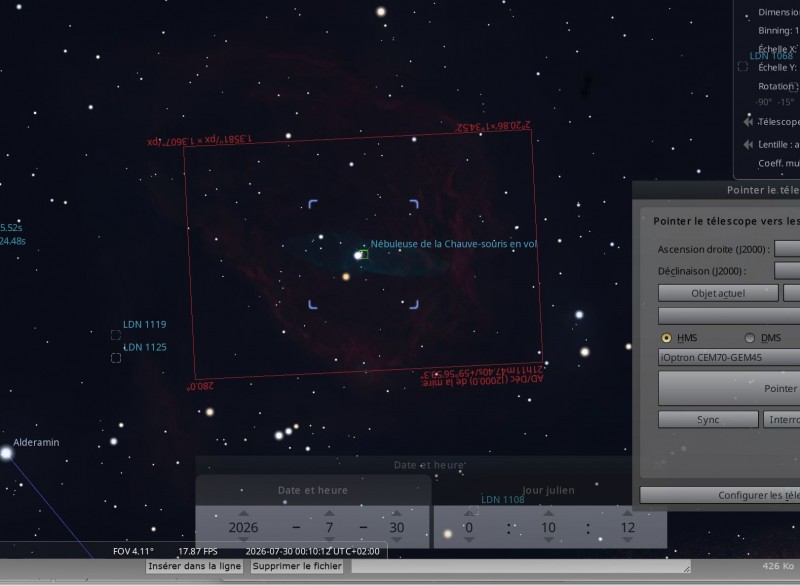800x586 pixels.
Task: Select the DMS coordinate format
Action: [x=749, y=338]
